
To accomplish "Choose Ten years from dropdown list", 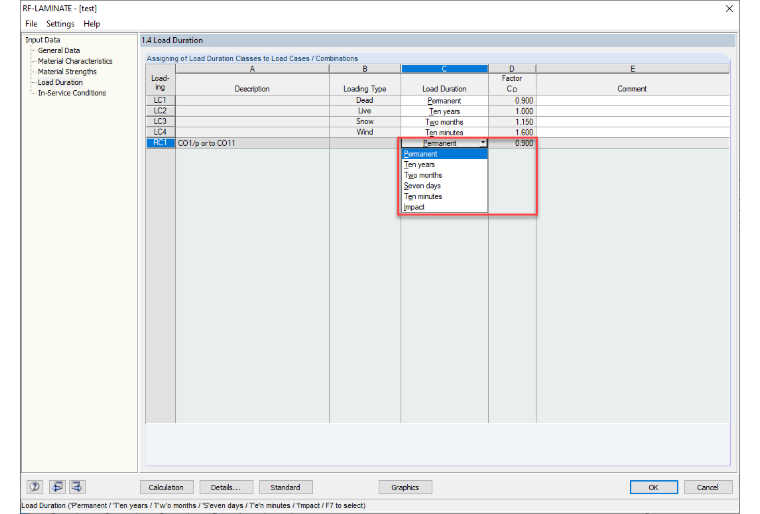I will click(444, 164).
